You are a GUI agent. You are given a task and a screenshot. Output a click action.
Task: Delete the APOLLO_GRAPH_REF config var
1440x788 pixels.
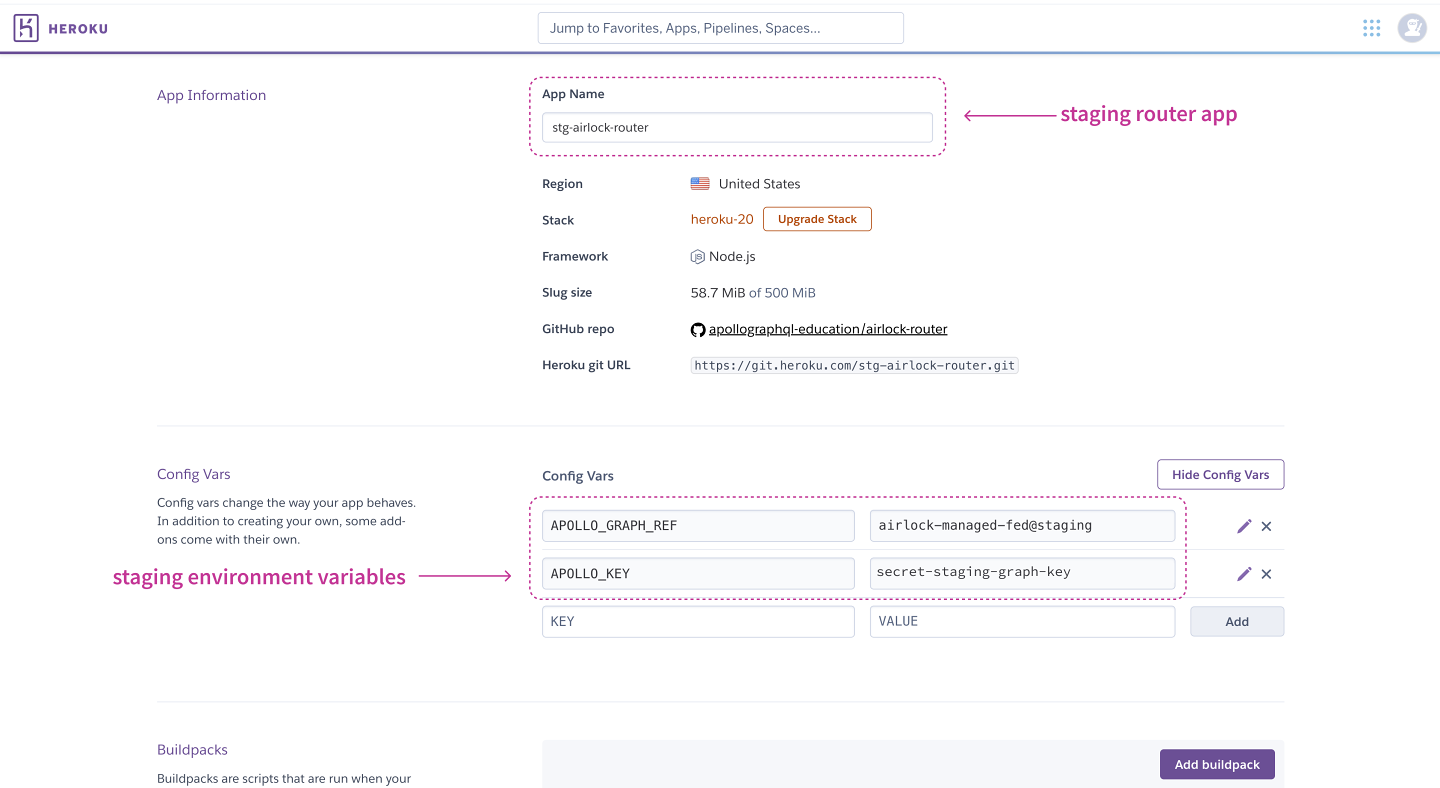click(x=1266, y=526)
